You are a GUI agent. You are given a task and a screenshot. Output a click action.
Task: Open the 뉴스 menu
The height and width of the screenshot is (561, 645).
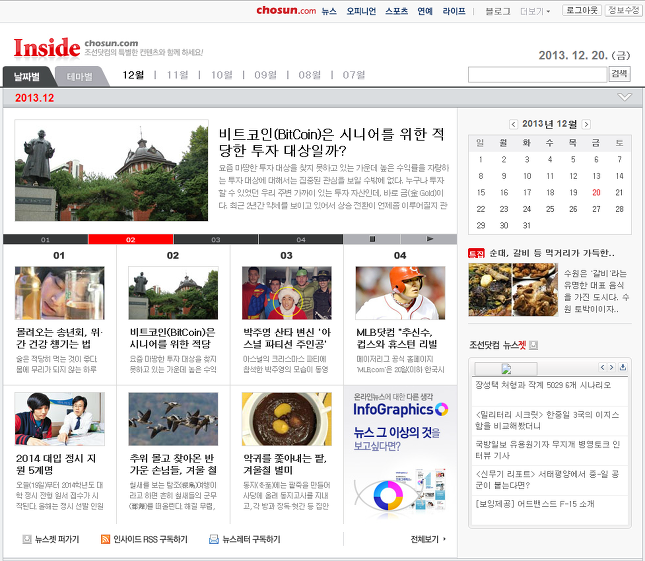(x=329, y=12)
